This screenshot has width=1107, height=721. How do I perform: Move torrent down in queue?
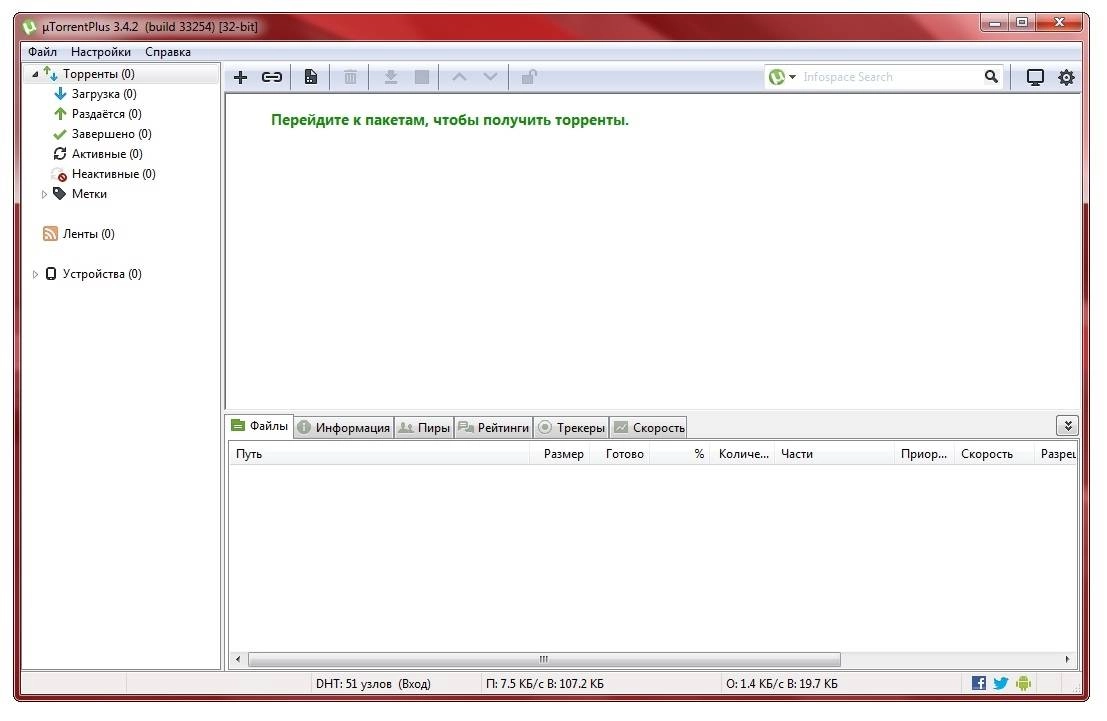click(490, 76)
